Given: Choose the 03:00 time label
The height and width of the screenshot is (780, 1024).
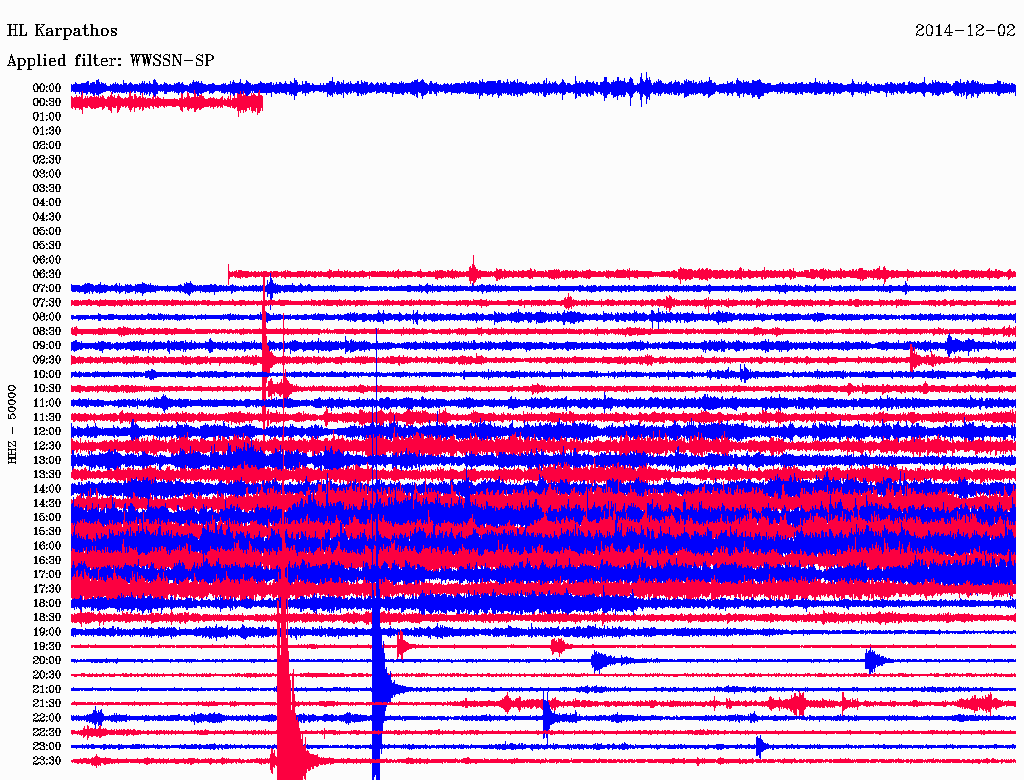Looking at the screenshot, I should pos(47,174).
